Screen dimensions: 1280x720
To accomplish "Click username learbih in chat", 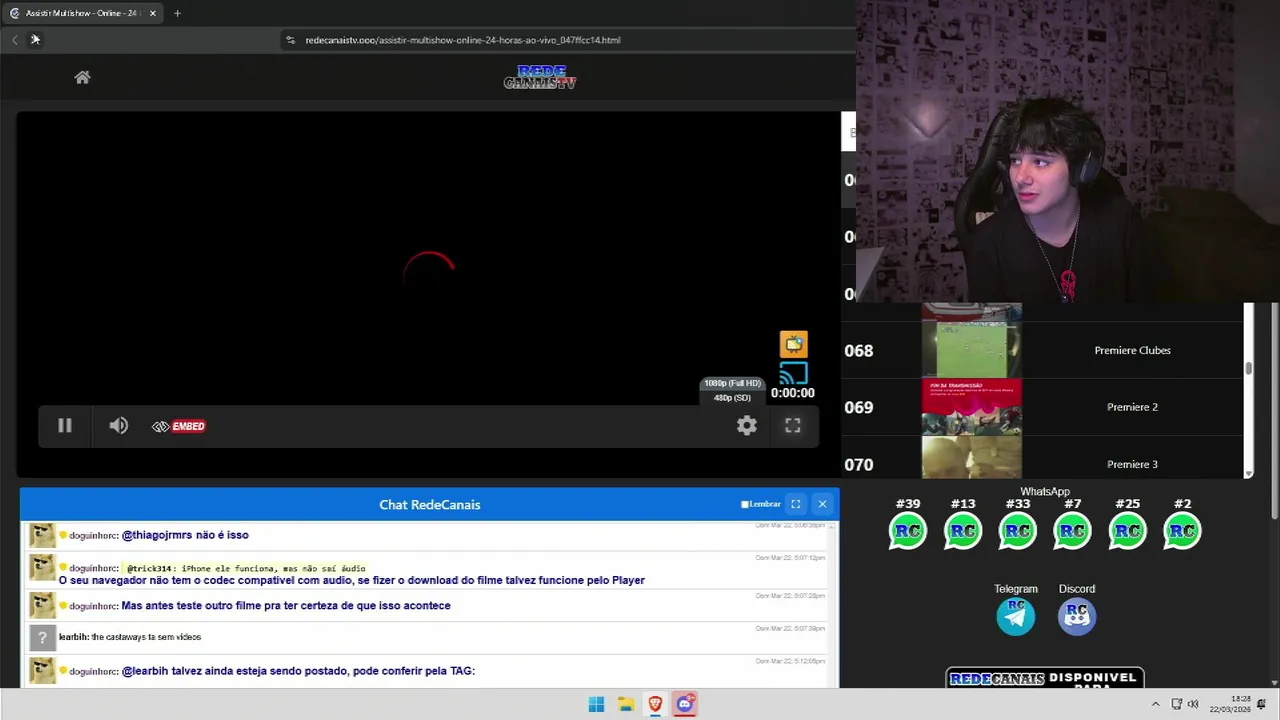I will coord(73,637).
